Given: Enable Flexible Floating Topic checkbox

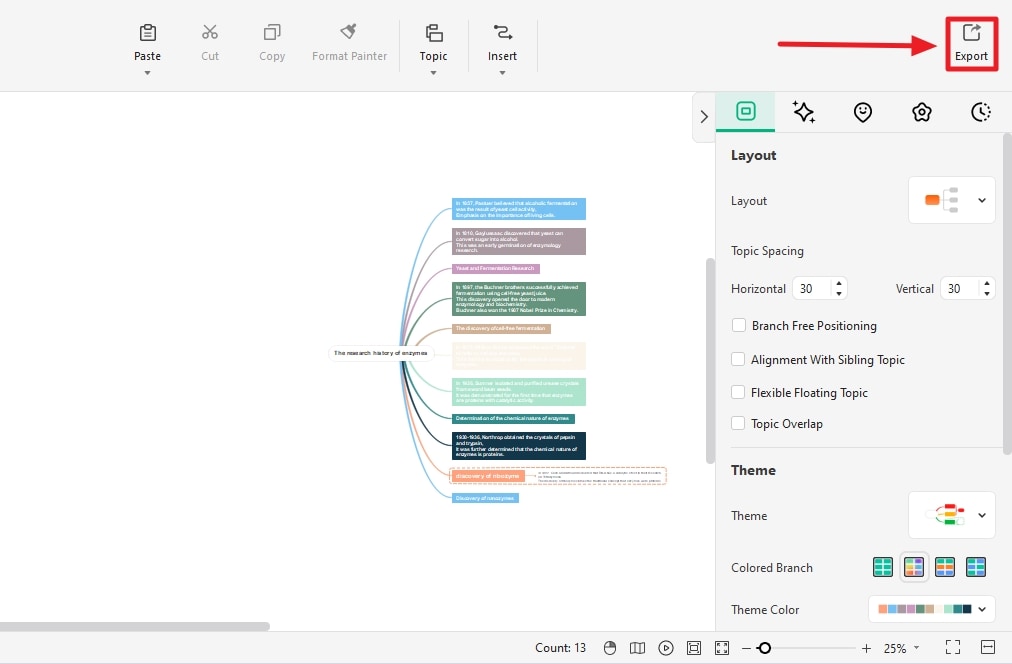Looking at the screenshot, I should pyautogui.click(x=738, y=392).
